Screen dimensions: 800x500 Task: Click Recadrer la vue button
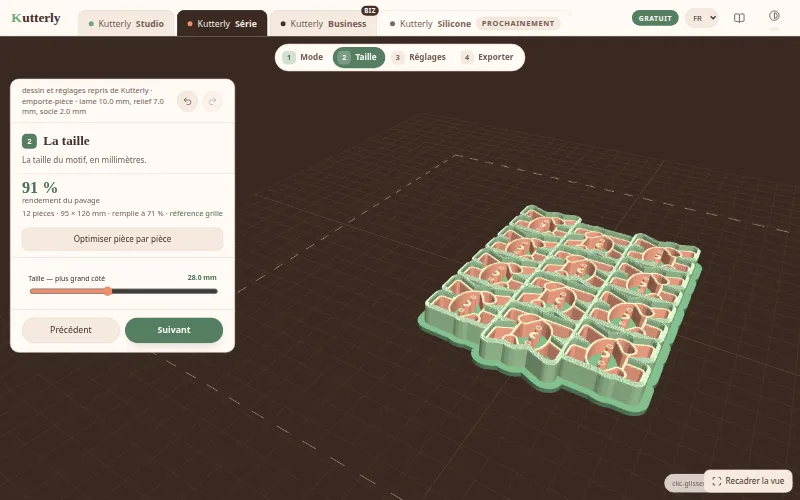(x=748, y=481)
